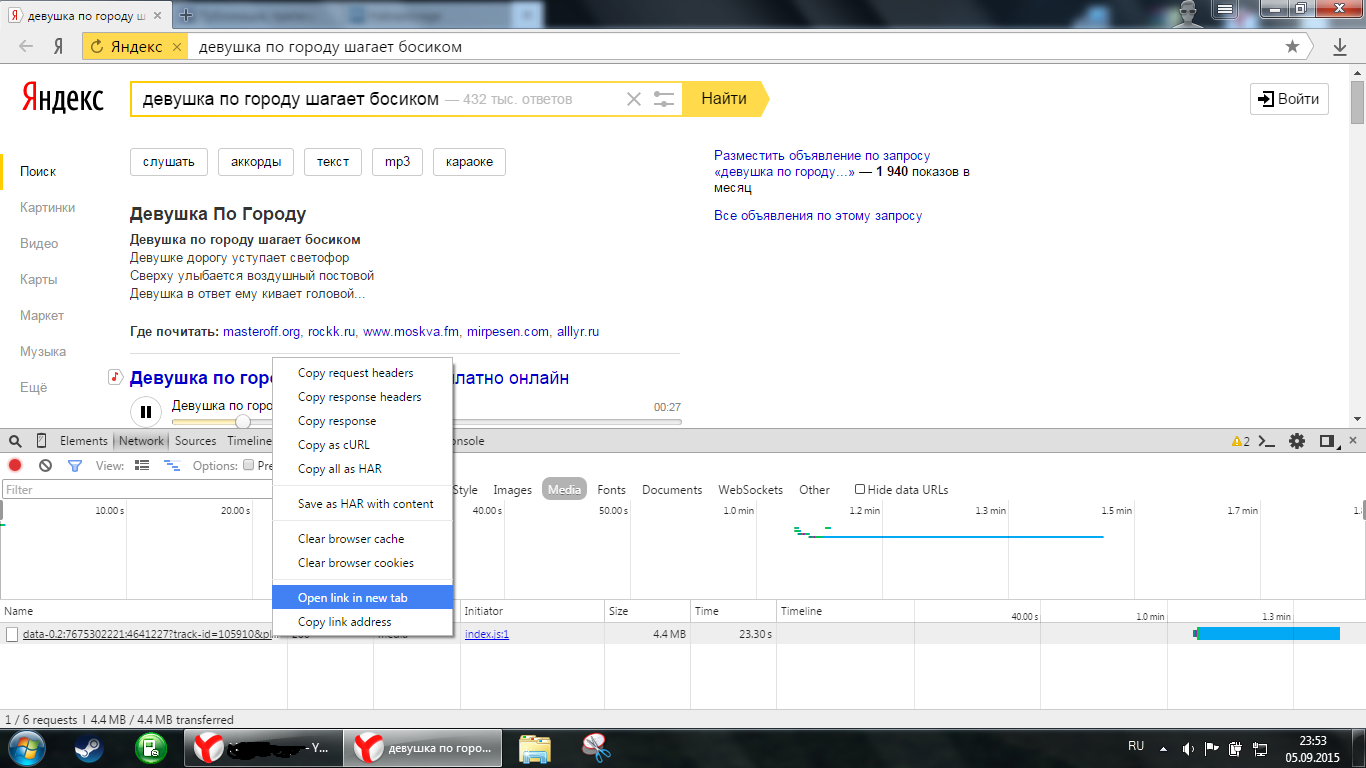Image resolution: width=1366 pixels, height=768 pixels.
Task: Open DevTools settings gear icon
Action: [1297, 441]
